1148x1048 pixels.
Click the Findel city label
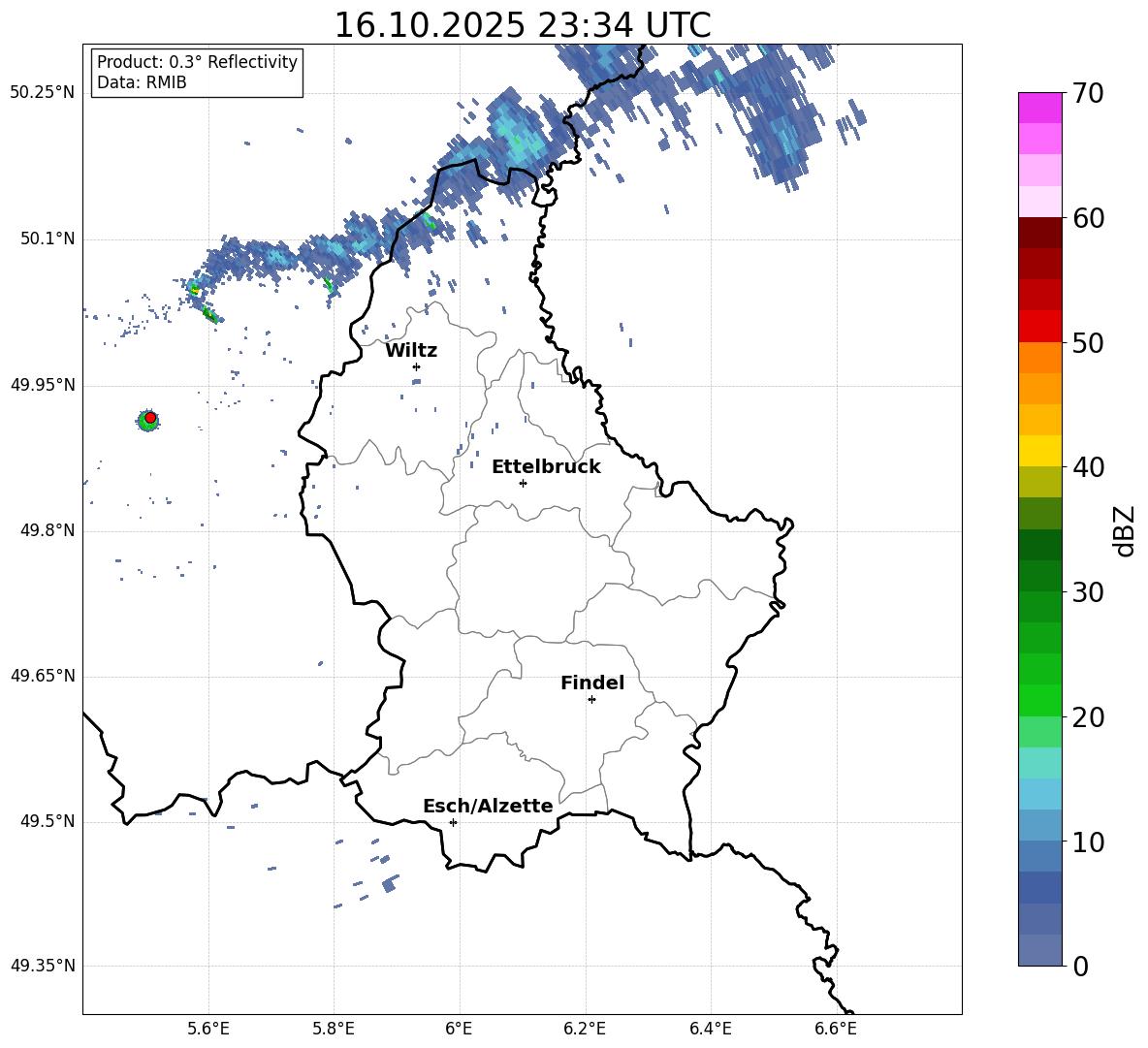pos(592,683)
